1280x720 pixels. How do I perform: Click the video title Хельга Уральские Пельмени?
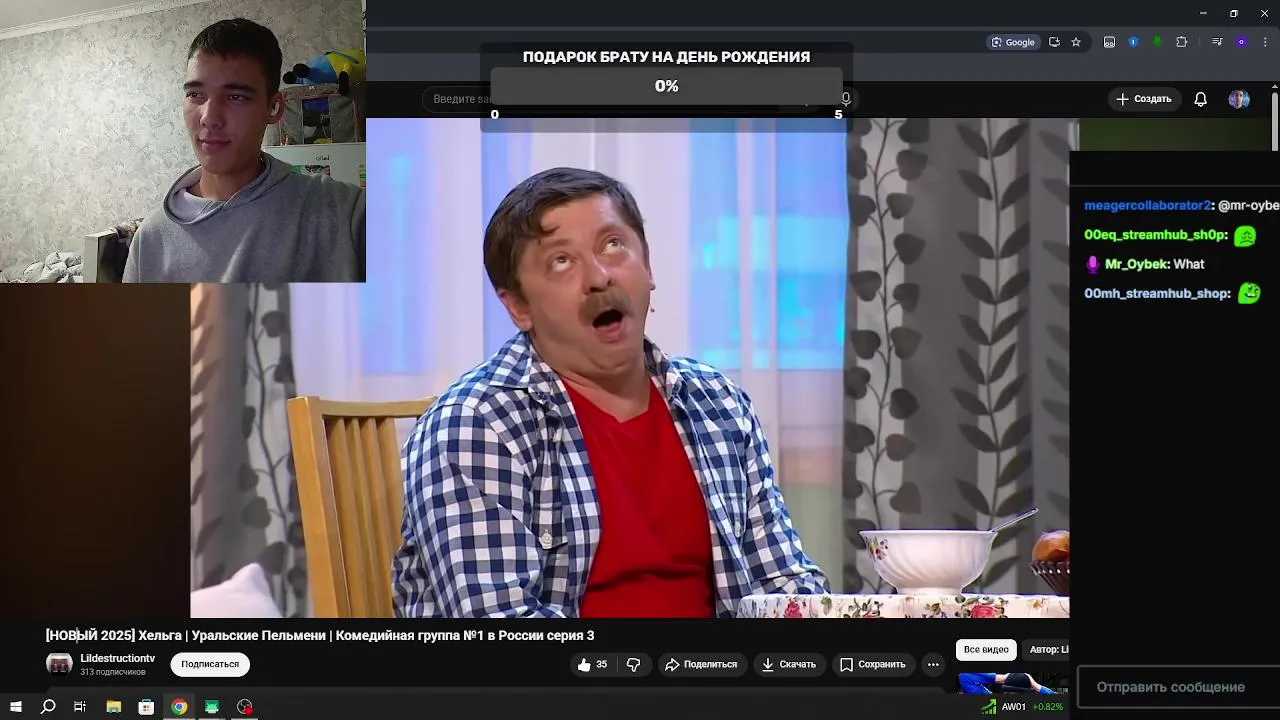tap(320, 635)
